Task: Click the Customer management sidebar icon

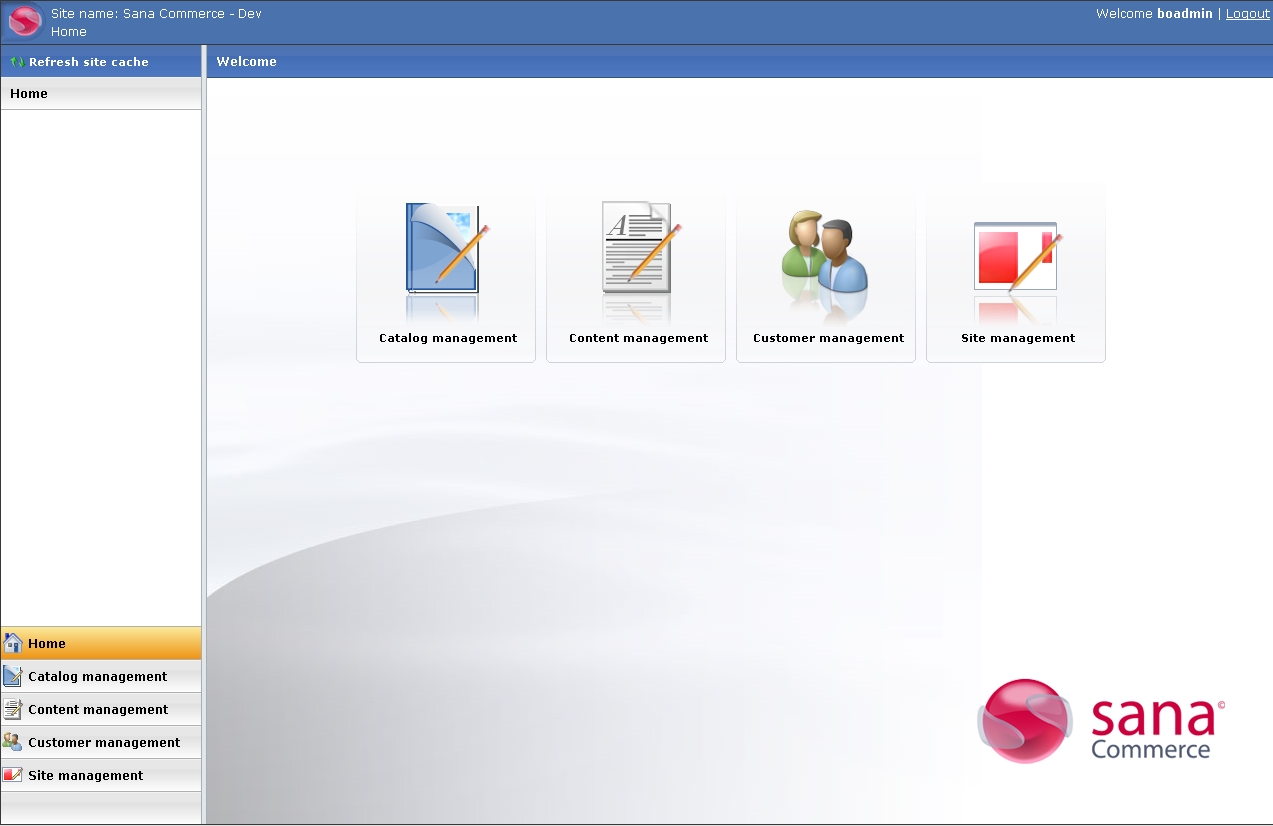Action: pos(13,742)
